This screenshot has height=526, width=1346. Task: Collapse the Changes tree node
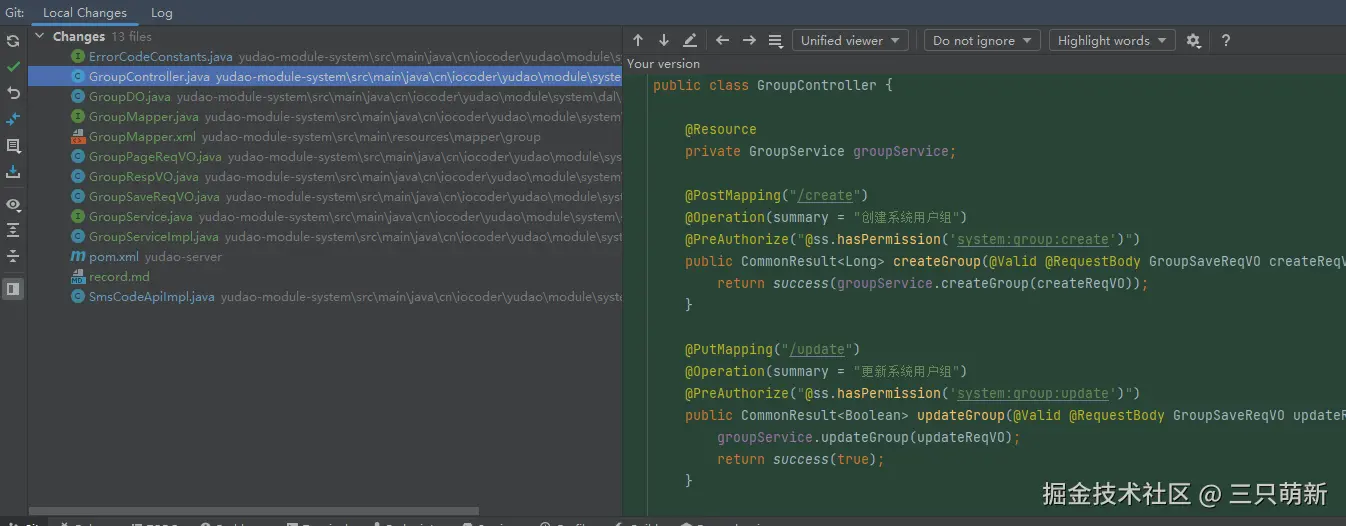tap(40, 37)
